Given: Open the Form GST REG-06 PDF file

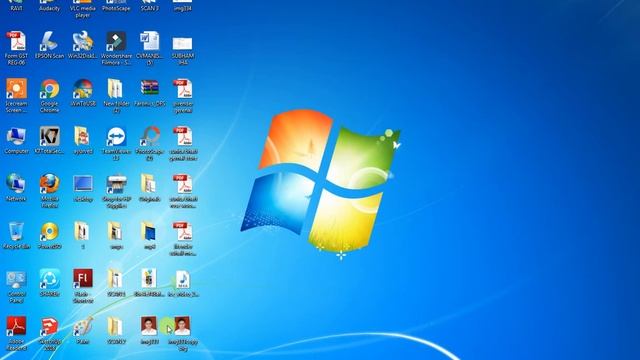Looking at the screenshot, I should click(x=16, y=41).
